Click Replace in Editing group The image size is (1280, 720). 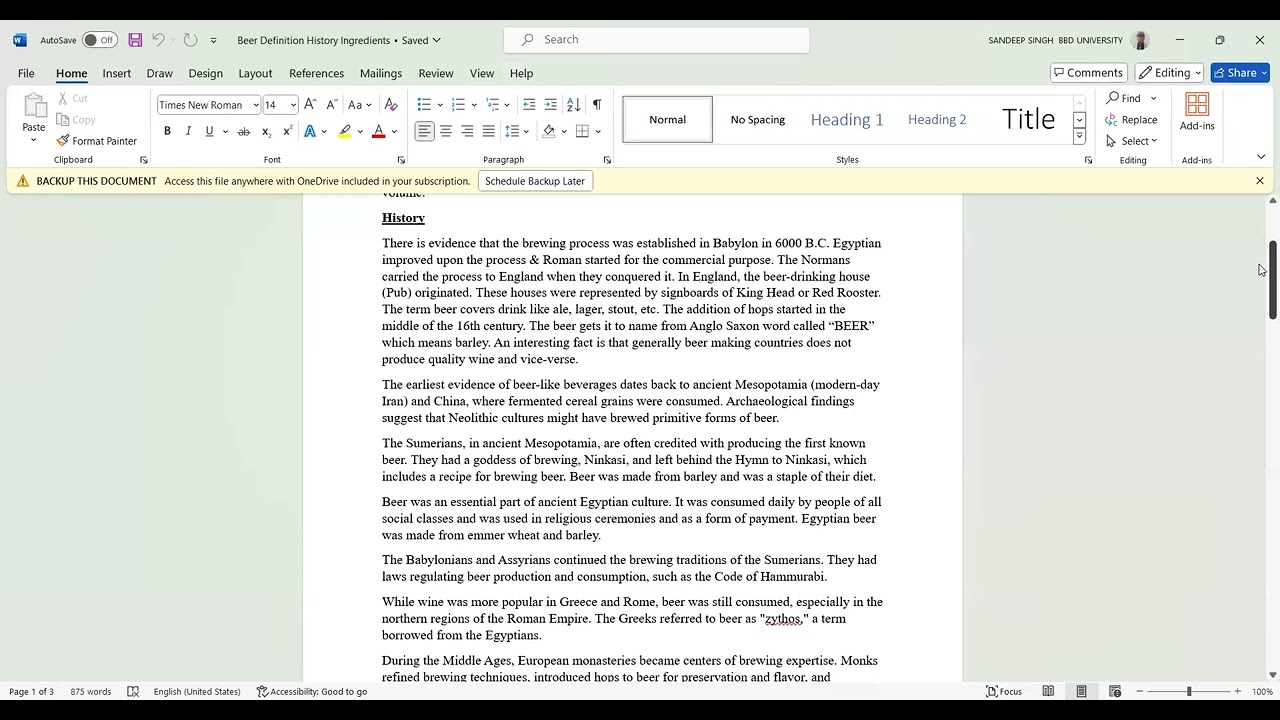pos(1131,120)
